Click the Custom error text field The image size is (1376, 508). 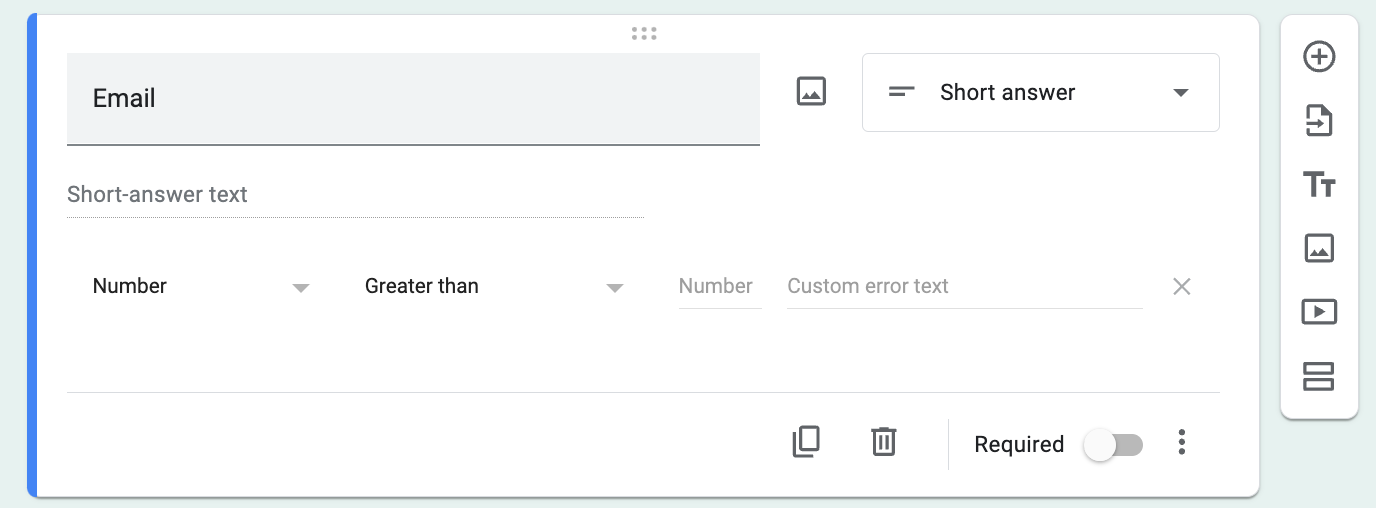[964, 287]
